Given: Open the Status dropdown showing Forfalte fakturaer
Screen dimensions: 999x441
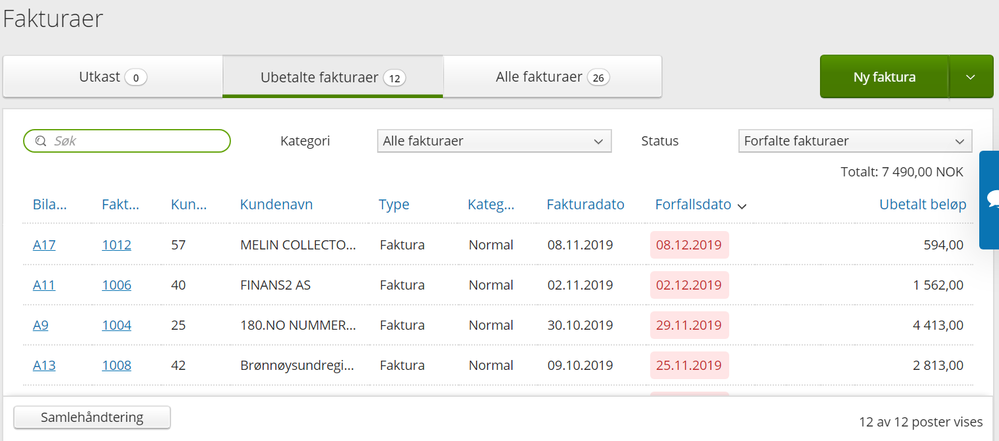Looking at the screenshot, I should (x=855, y=141).
